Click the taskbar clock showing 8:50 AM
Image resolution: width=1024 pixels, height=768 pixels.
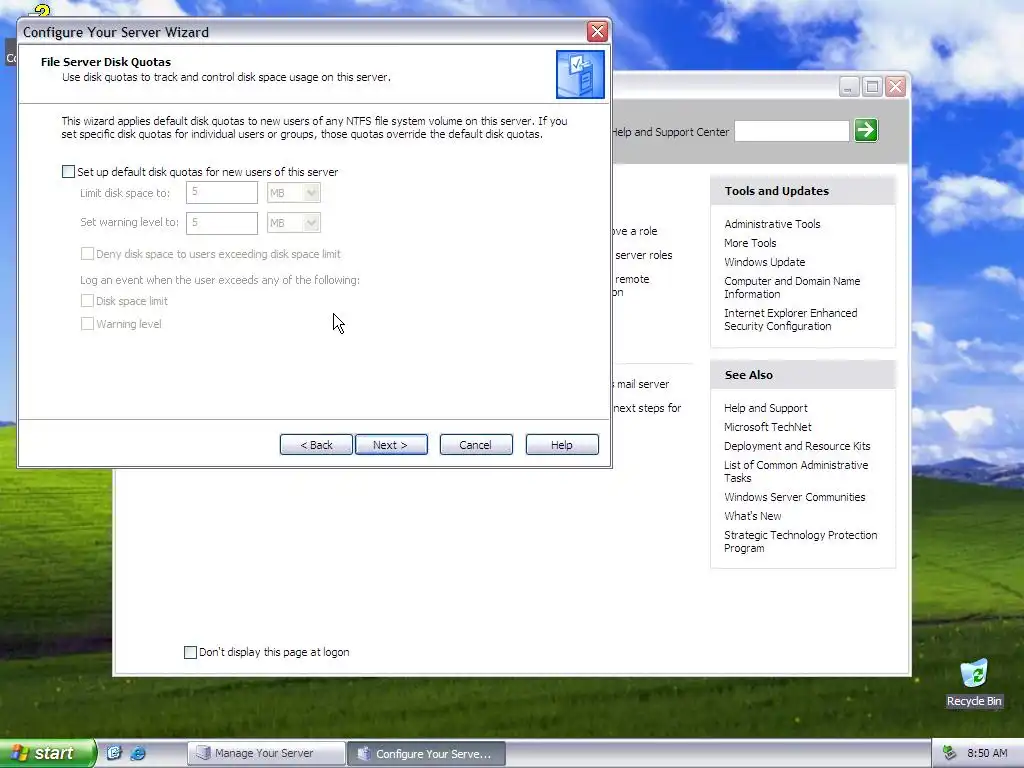point(987,753)
